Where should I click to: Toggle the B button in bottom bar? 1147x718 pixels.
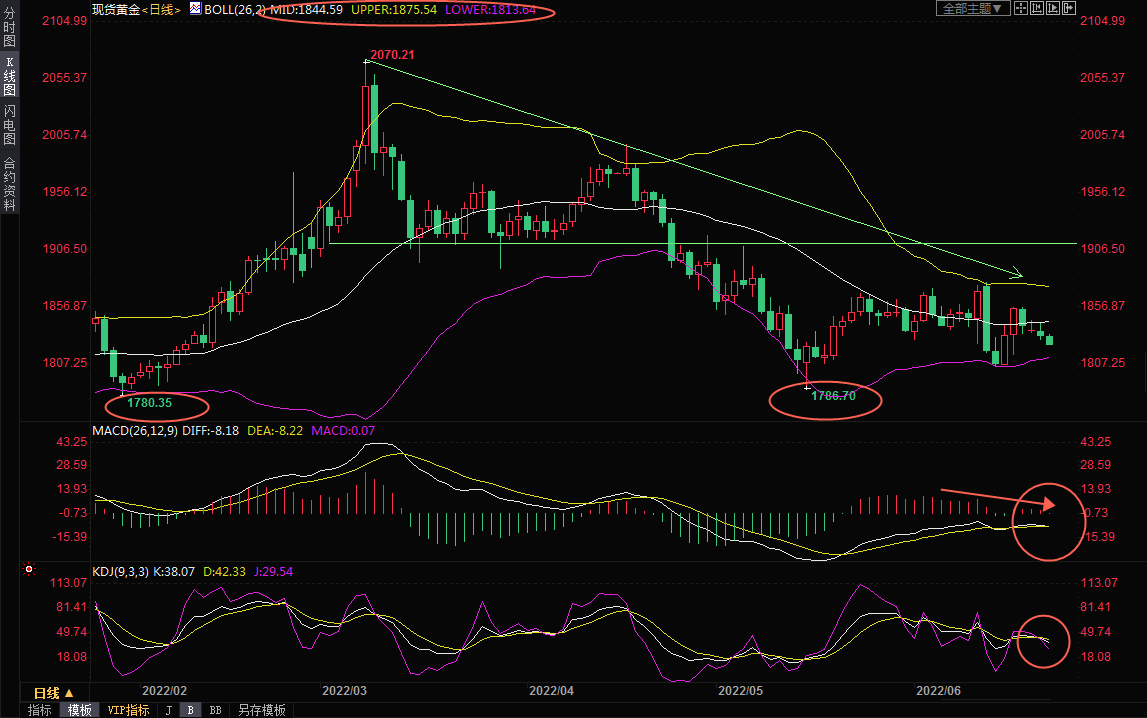(190, 710)
